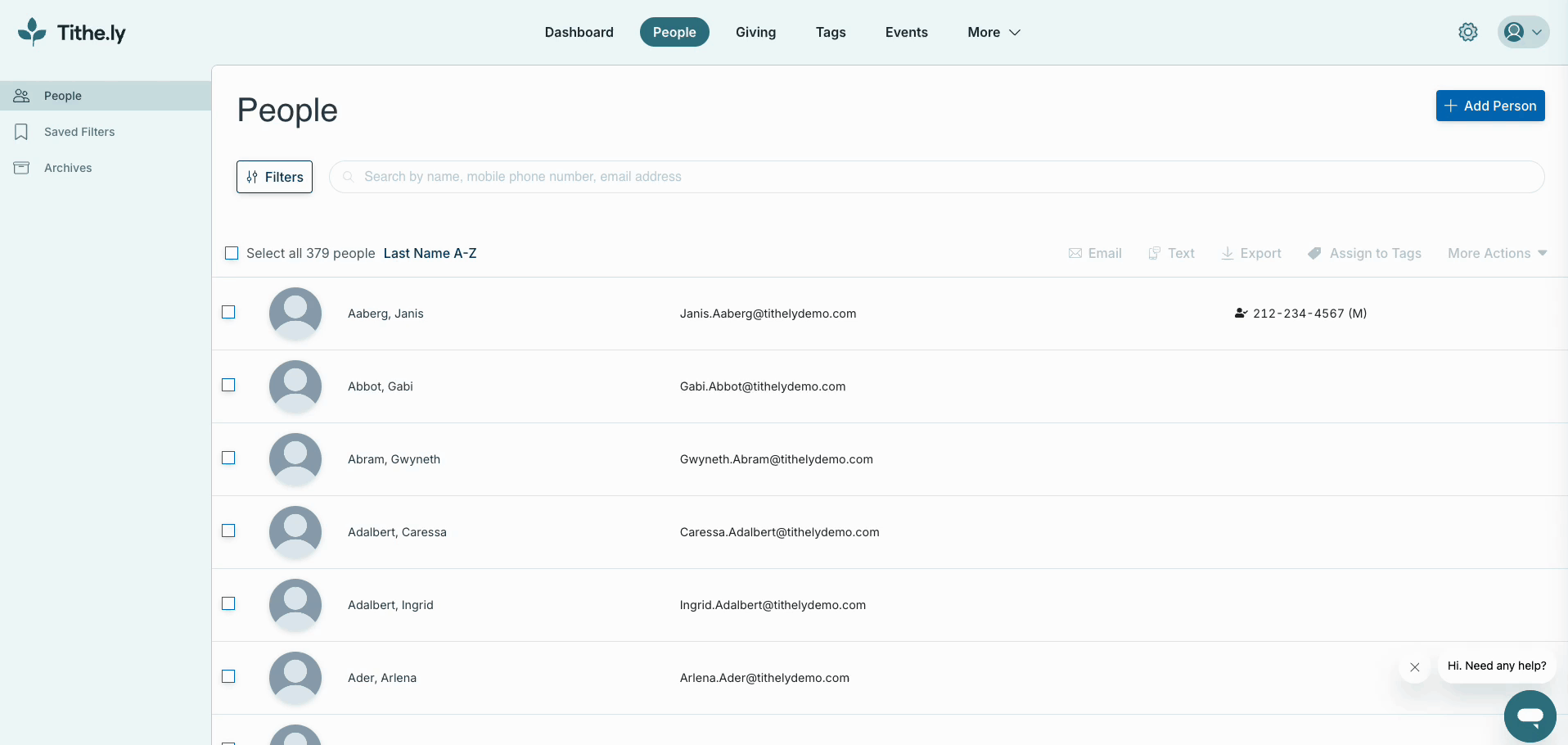Click the Text message icon
This screenshot has width=1568, height=745.
click(x=1155, y=254)
